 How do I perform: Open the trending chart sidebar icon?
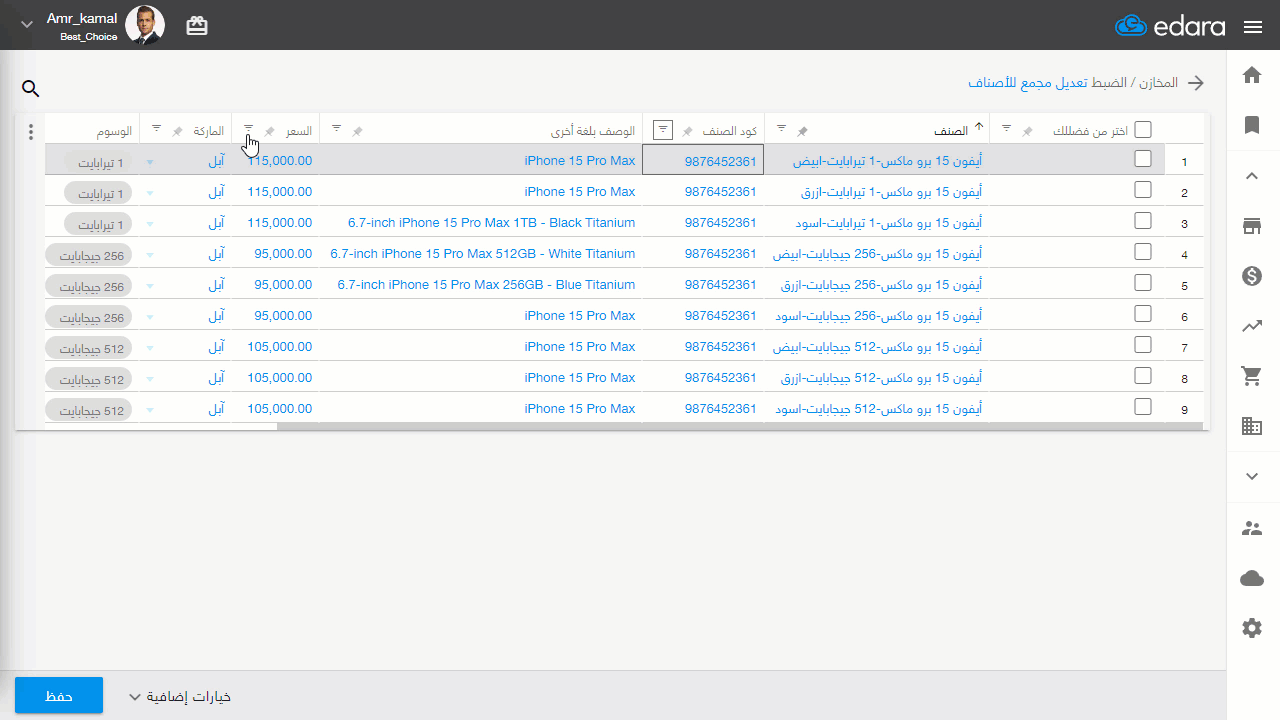[1251, 326]
